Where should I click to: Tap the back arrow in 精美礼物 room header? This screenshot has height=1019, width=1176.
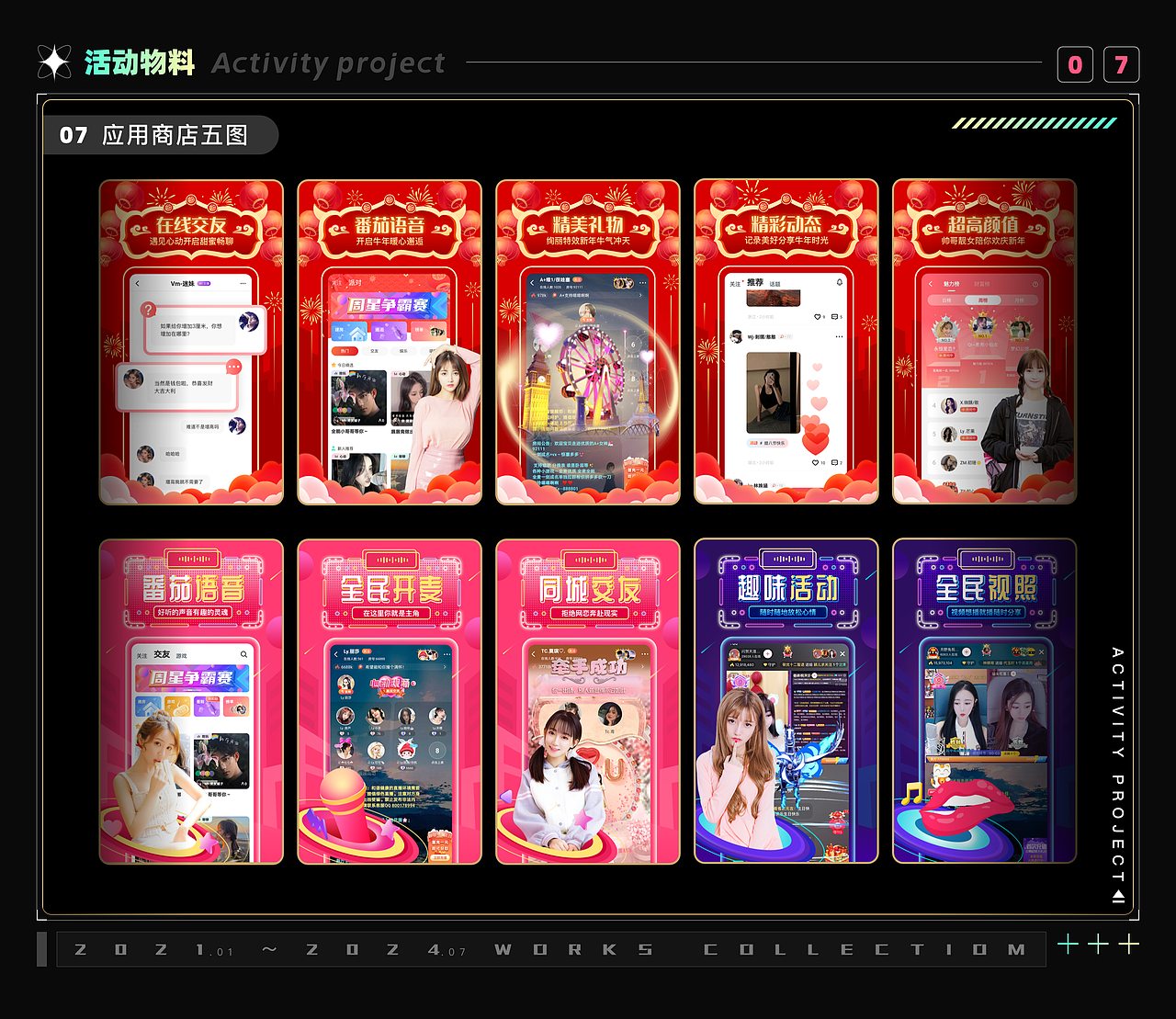(x=532, y=282)
